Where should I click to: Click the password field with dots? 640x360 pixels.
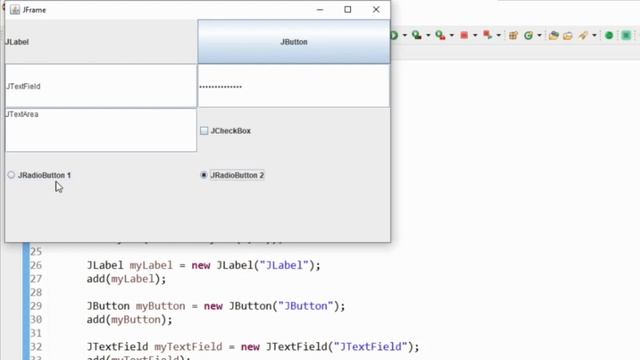pyautogui.click(x=294, y=86)
